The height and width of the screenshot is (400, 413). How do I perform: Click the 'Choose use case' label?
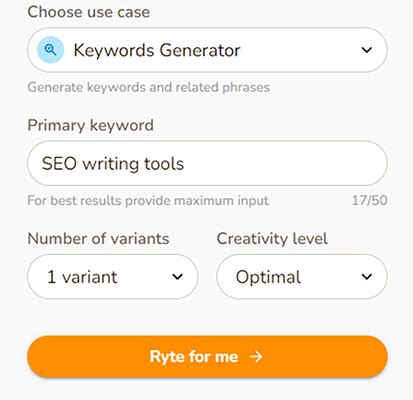[89, 12]
